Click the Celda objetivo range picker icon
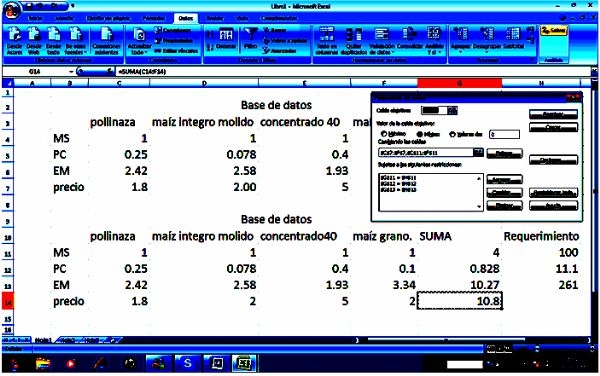The image size is (600, 376). coord(452,111)
